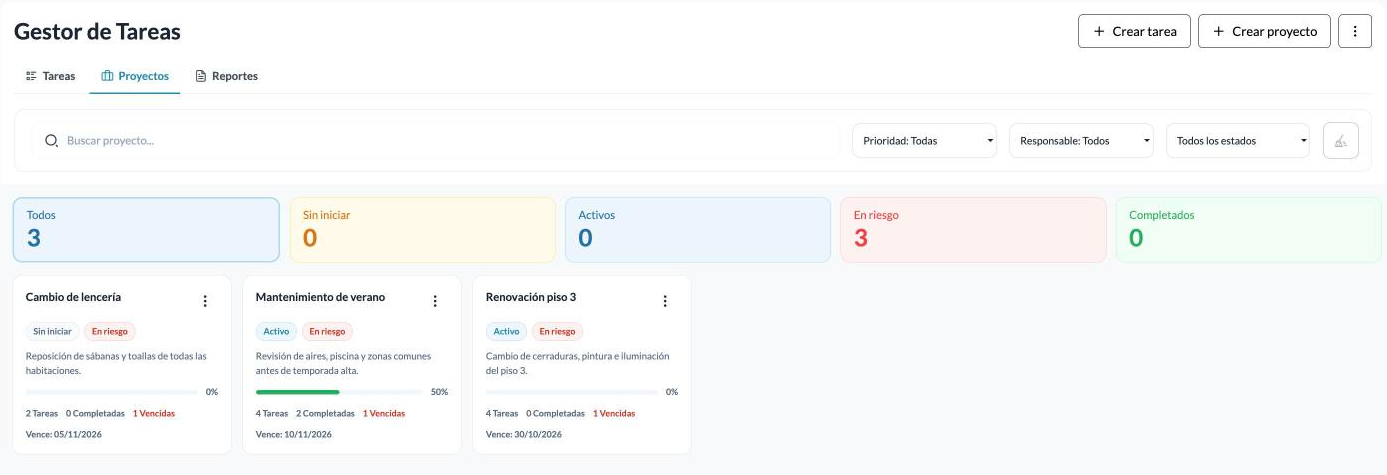Filter by the Sin iniciar summary card
1387x475 pixels.
point(422,230)
